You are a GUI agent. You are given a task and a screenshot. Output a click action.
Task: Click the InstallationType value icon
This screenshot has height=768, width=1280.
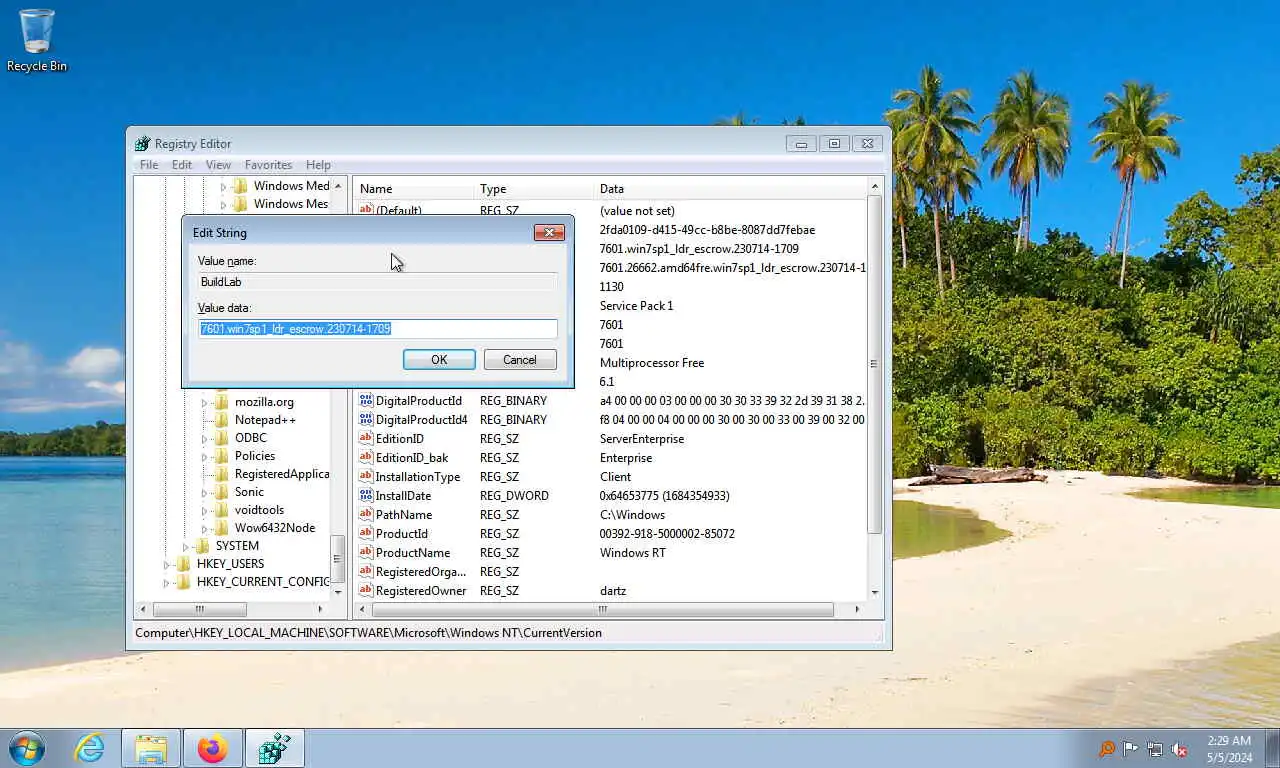(x=366, y=476)
